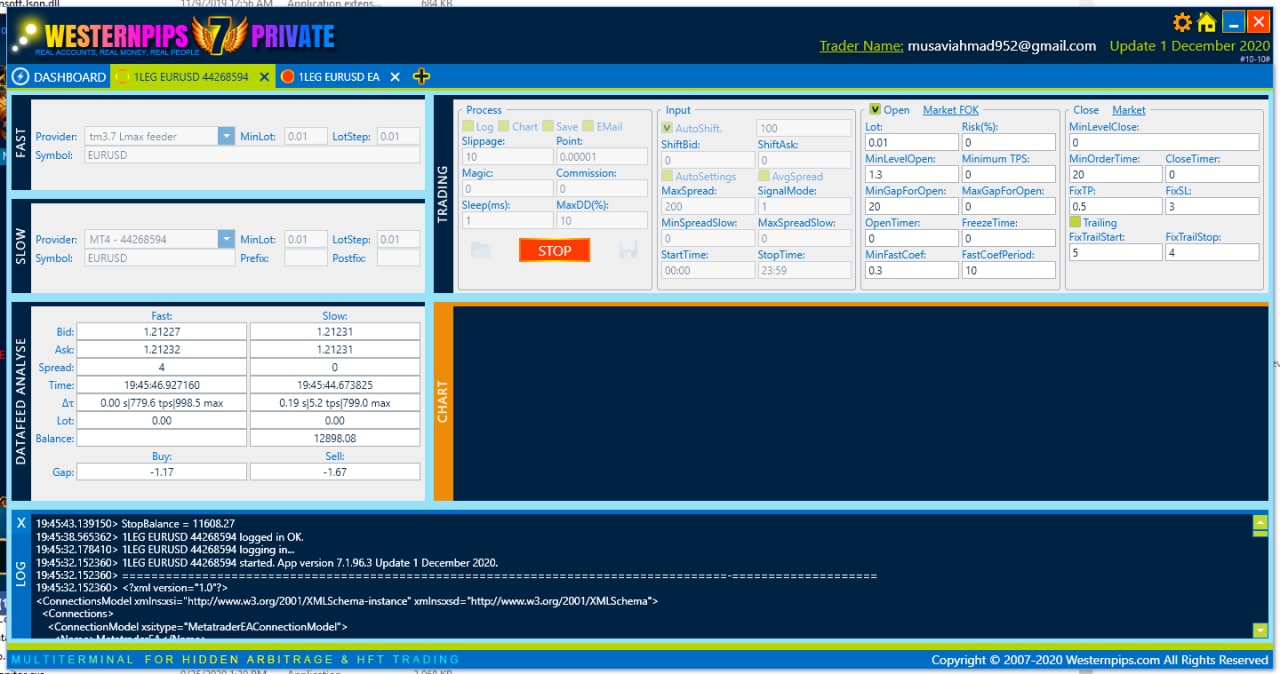Viewport: 1280px width, 674px height.
Task: Close the LOG panel with the X icon
Action: pyautogui.click(x=22, y=523)
